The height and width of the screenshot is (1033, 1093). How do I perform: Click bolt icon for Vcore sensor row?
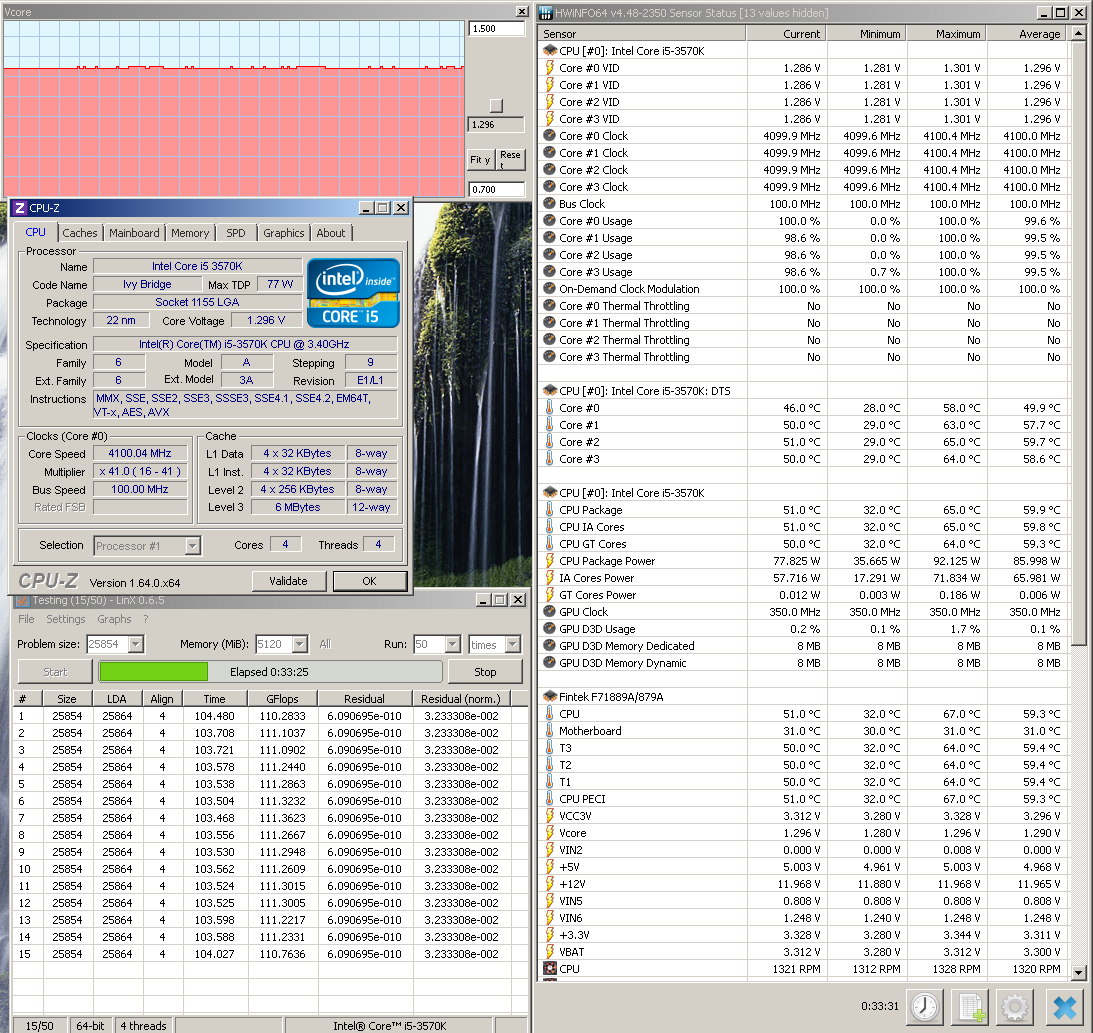[x=550, y=833]
